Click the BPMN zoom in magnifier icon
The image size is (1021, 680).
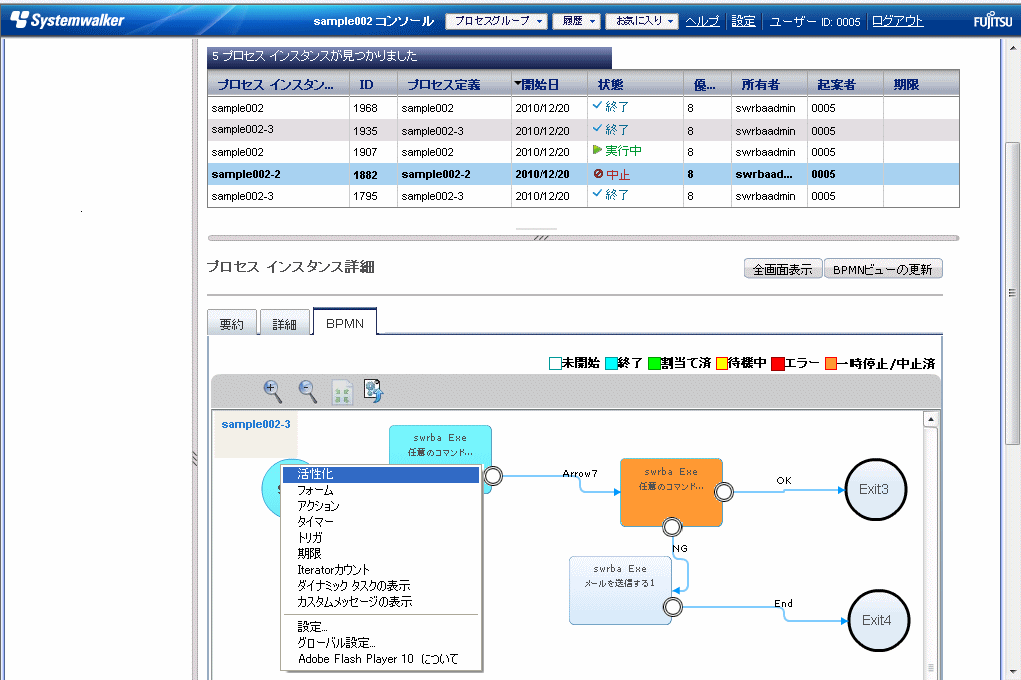click(272, 391)
